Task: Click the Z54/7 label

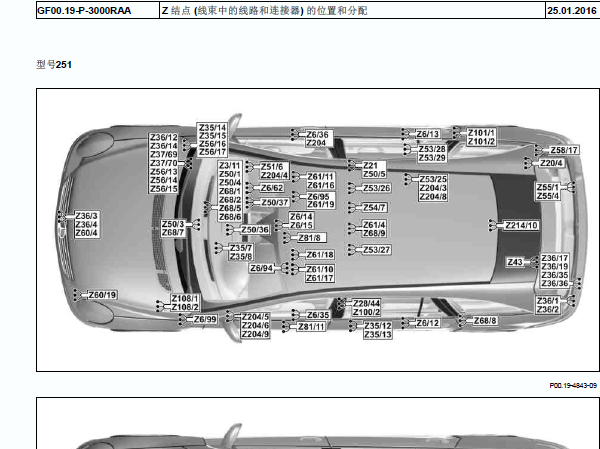Action: (x=374, y=208)
